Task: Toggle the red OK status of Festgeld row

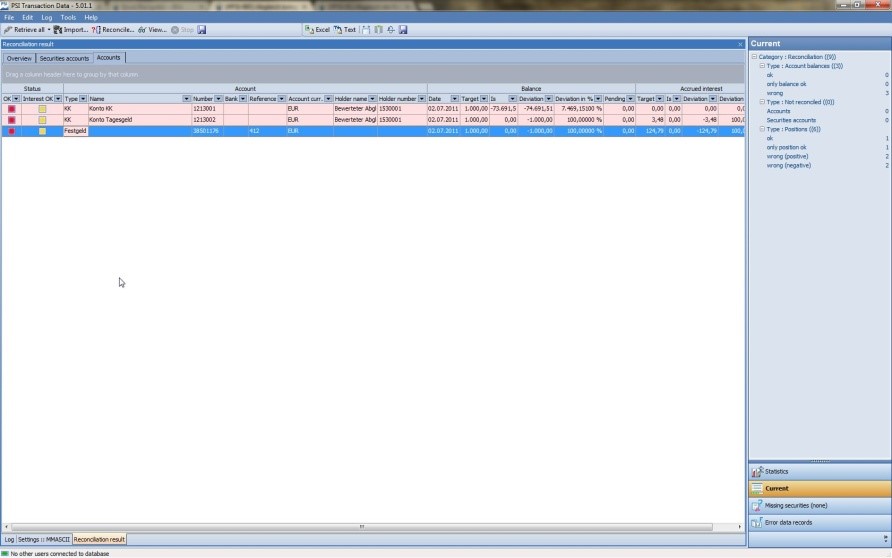Action: click(x=11, y=131)
